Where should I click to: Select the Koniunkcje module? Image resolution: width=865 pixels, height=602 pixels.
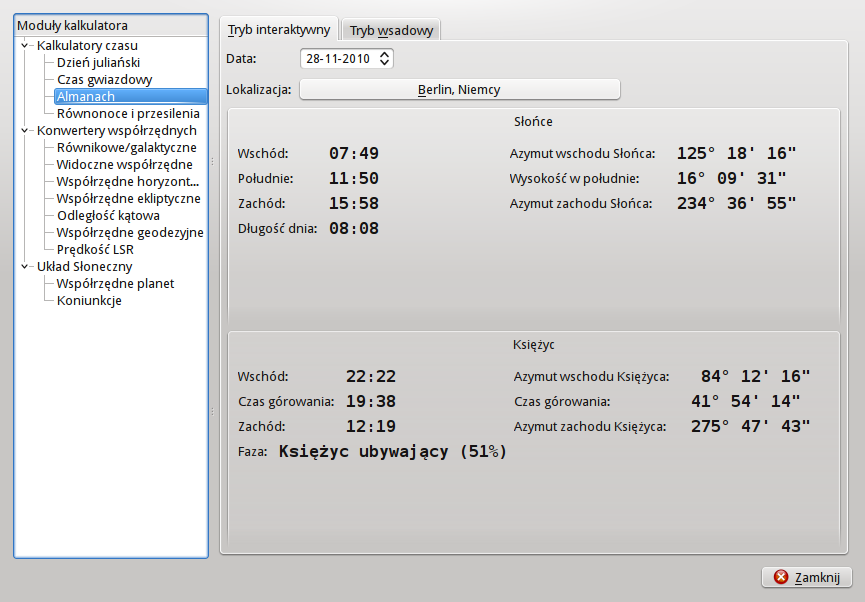(89, 300)
